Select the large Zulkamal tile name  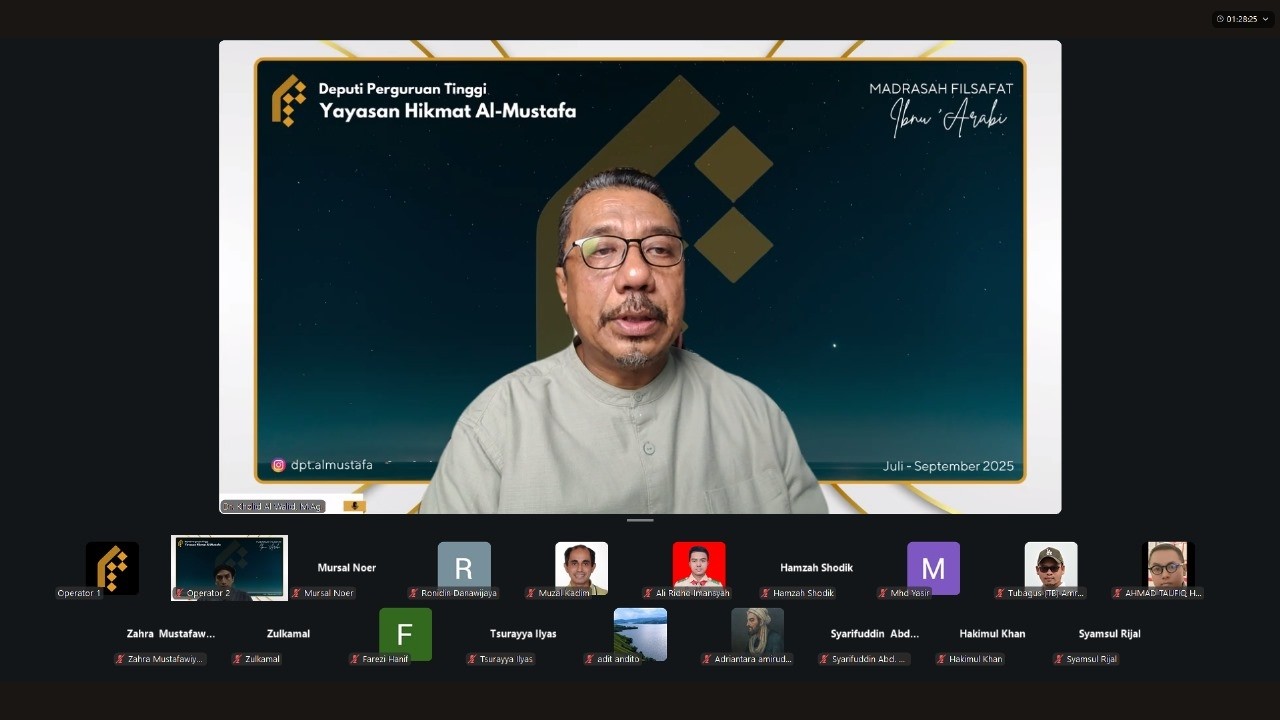coord(288,634)
